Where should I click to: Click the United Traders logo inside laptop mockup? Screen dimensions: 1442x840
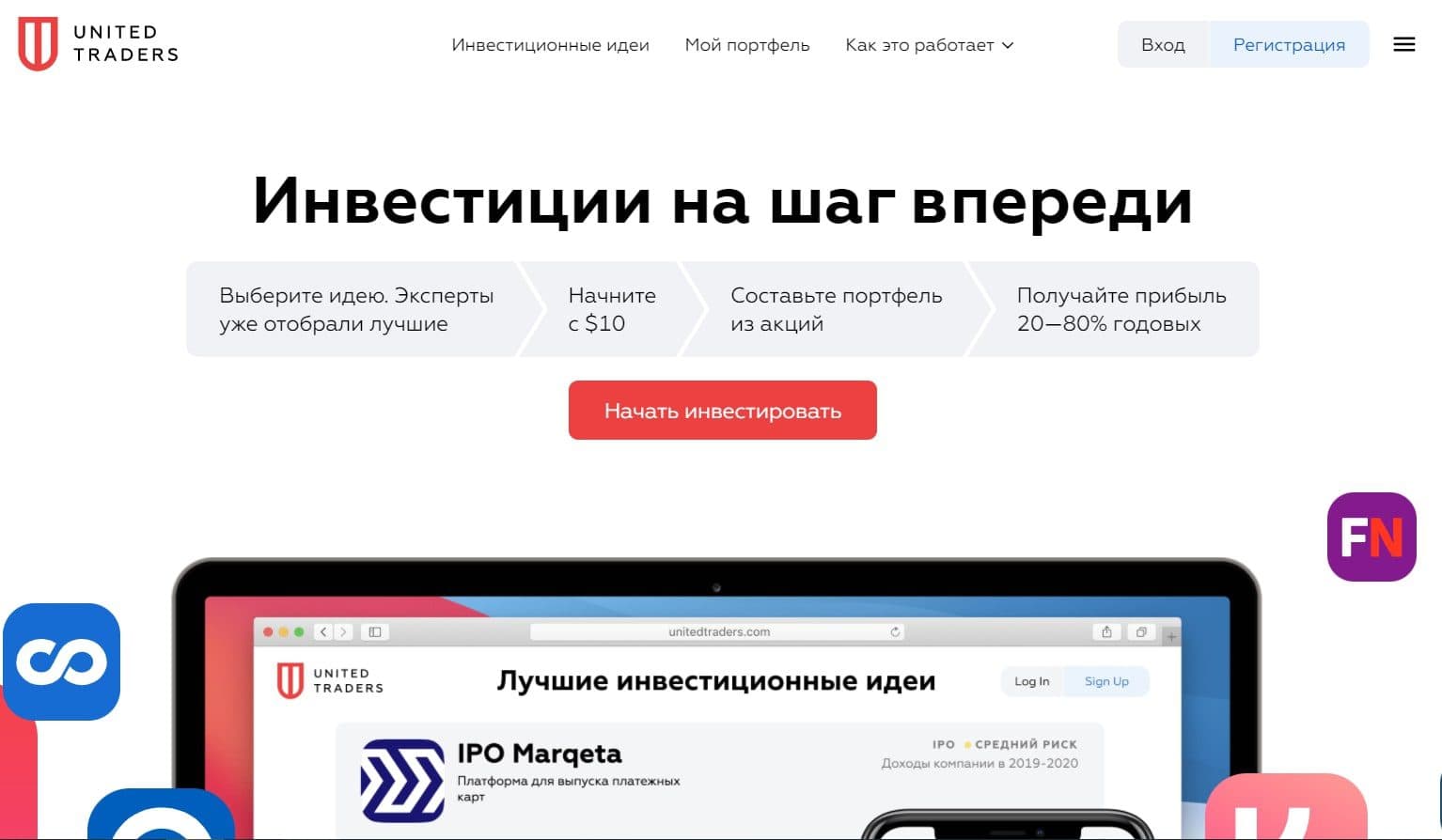point(330,681)
